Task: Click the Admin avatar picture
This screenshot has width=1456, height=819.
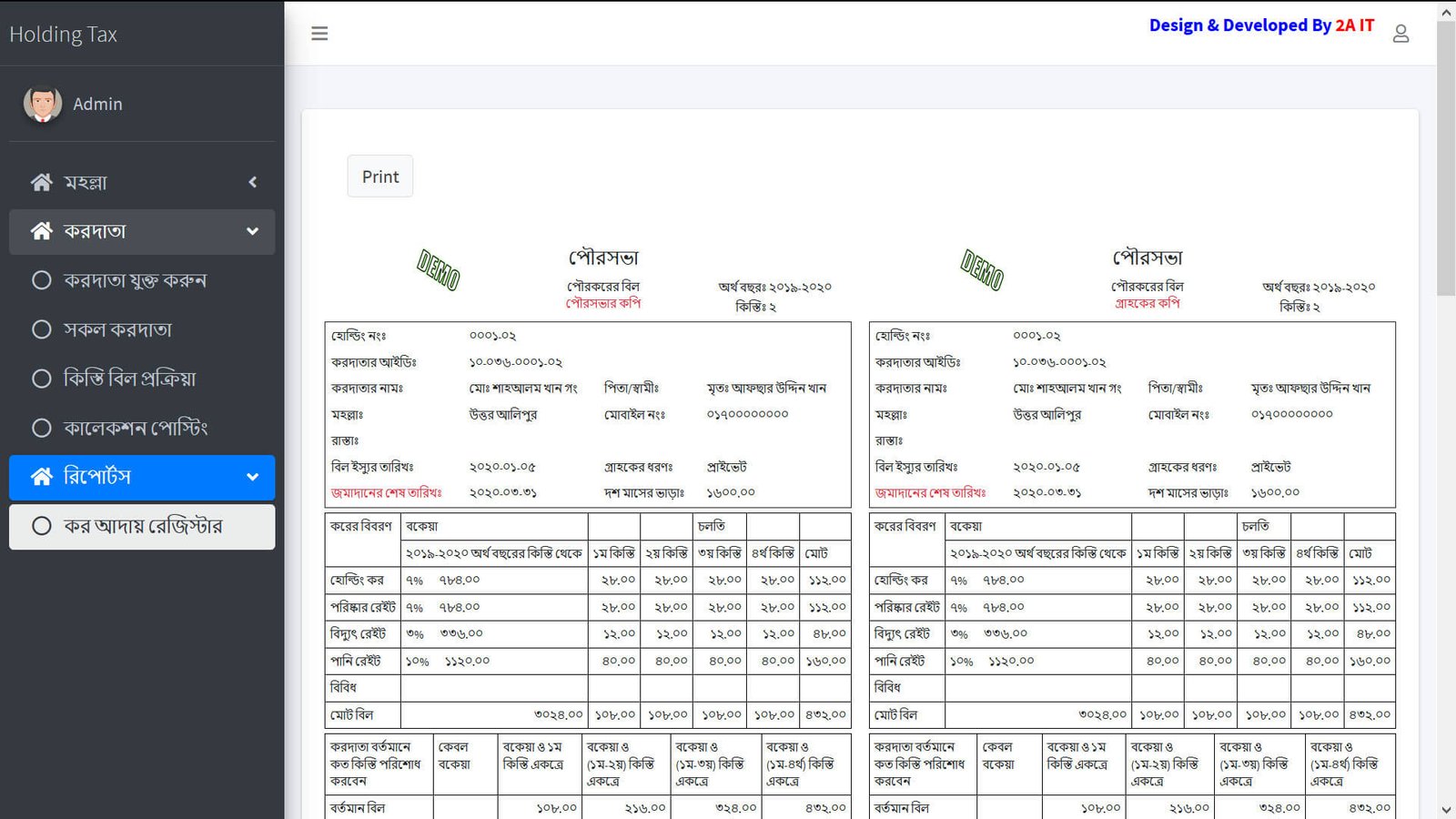Action: coord(42,104)
